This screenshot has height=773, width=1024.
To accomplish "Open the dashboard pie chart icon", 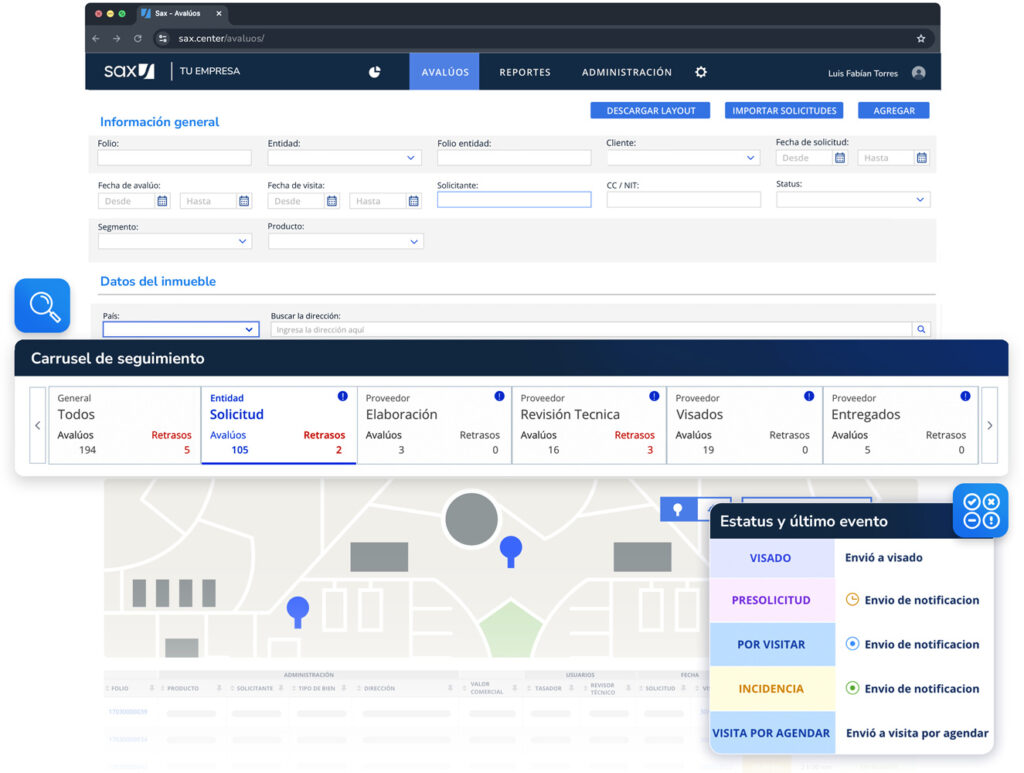I will point(374,72).
